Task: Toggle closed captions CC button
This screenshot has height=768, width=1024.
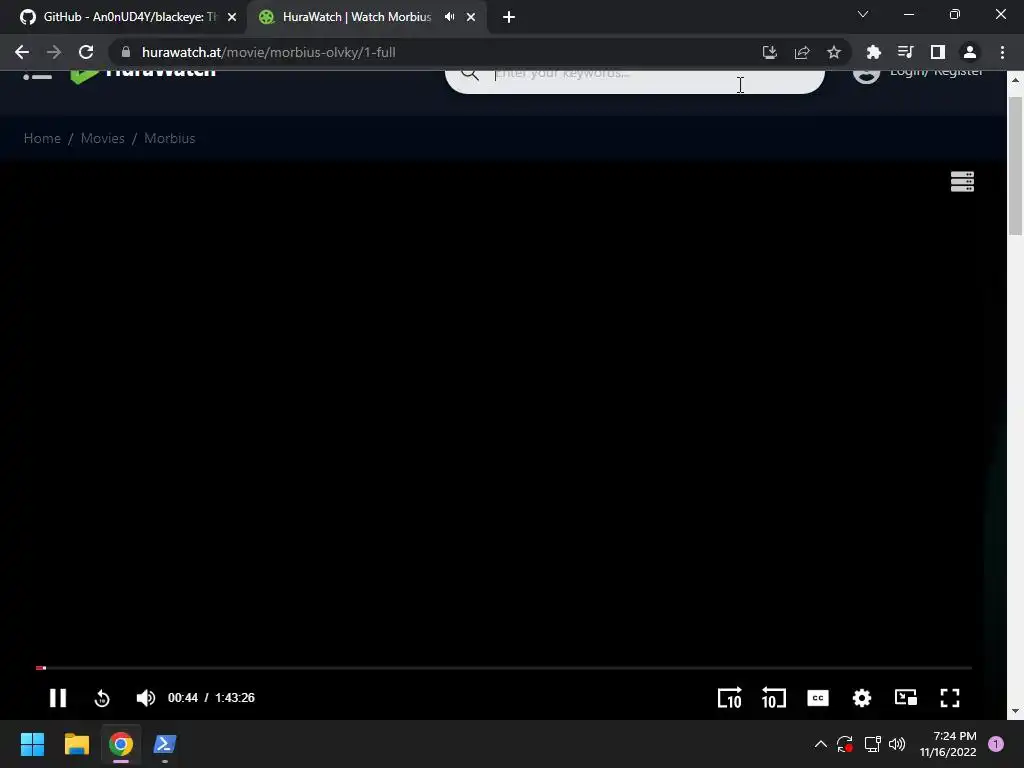Action: (818, 698)
